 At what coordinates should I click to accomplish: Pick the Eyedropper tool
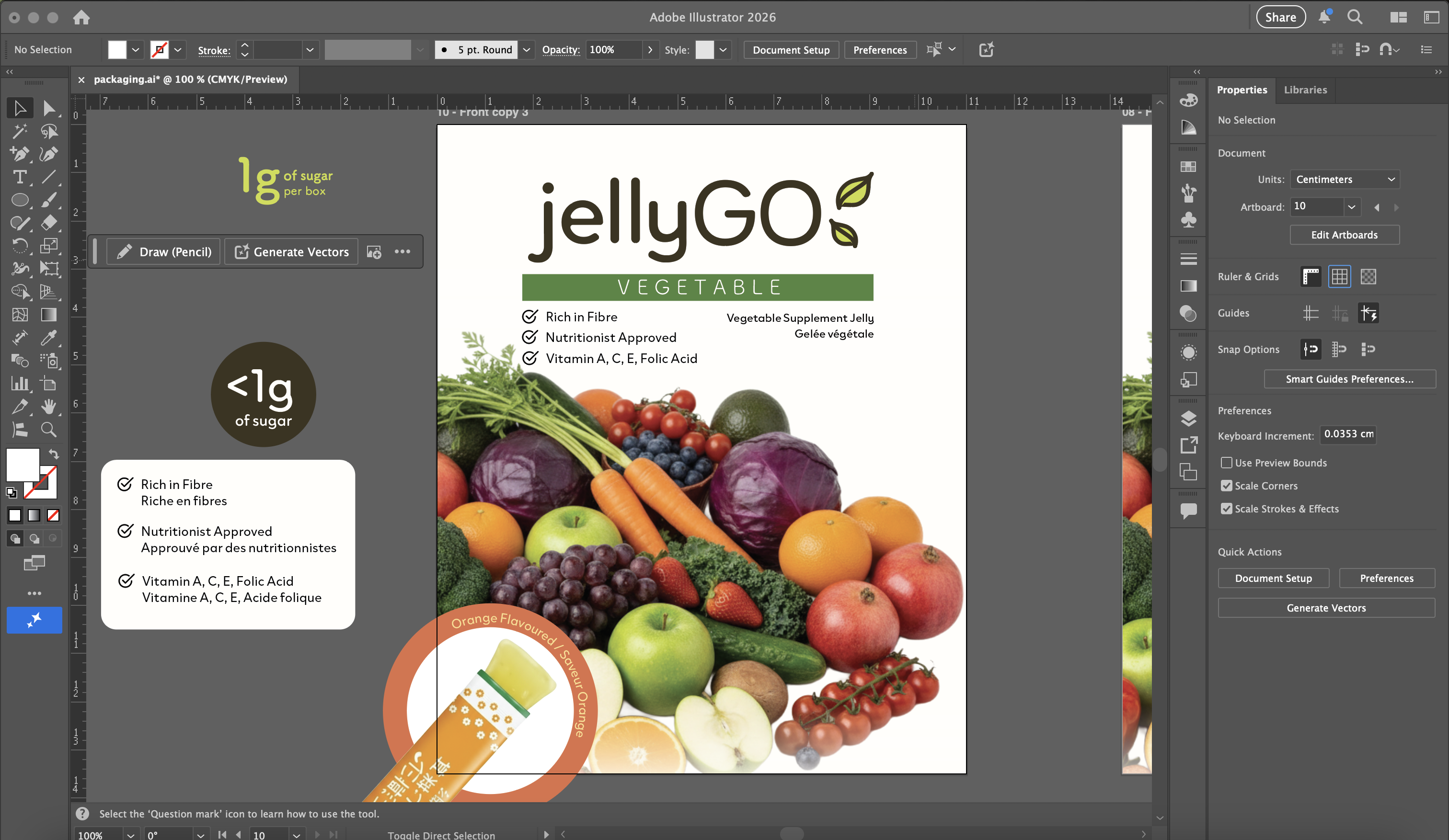click(49, 338)
